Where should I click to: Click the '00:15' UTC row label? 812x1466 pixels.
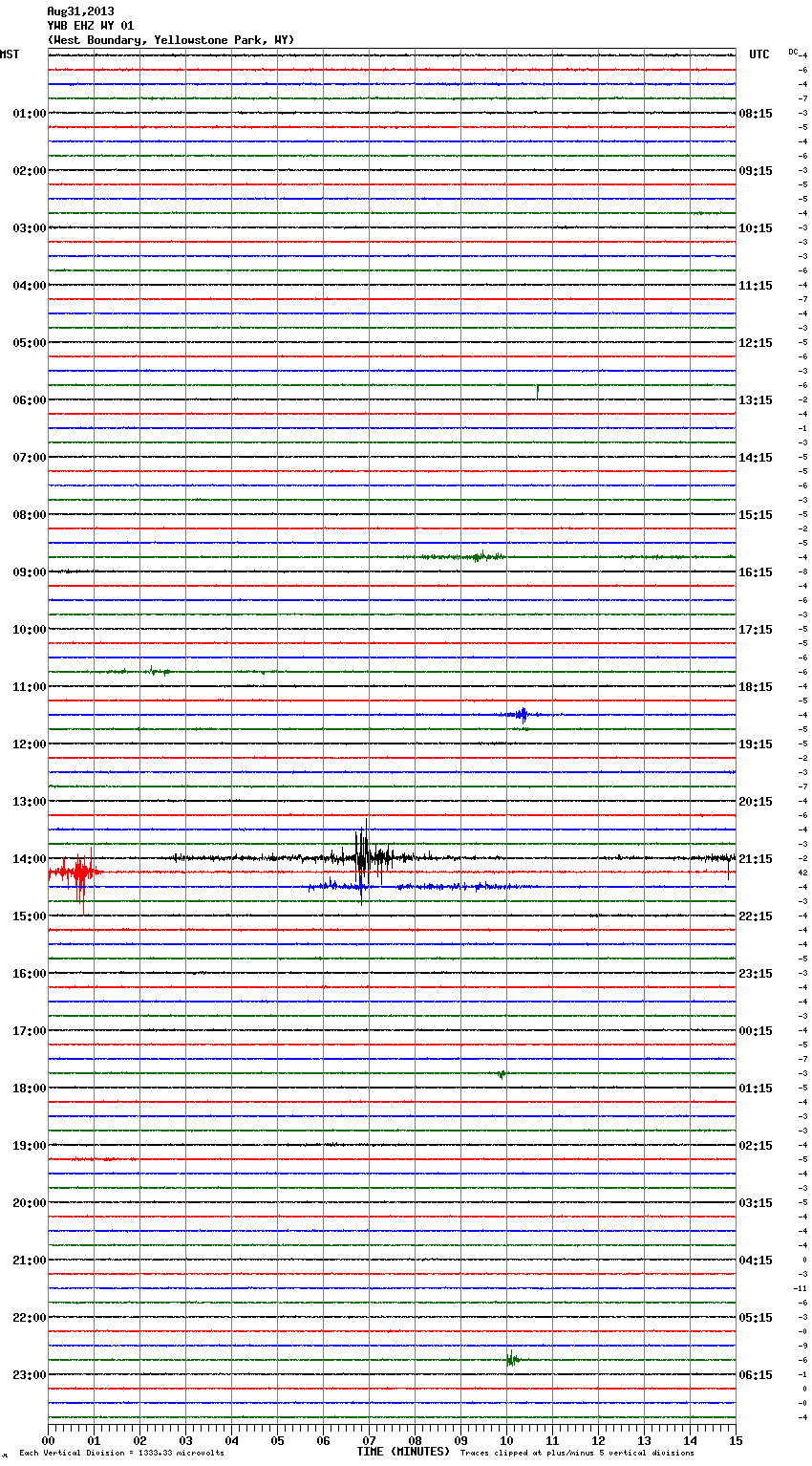coord(756,1031)
